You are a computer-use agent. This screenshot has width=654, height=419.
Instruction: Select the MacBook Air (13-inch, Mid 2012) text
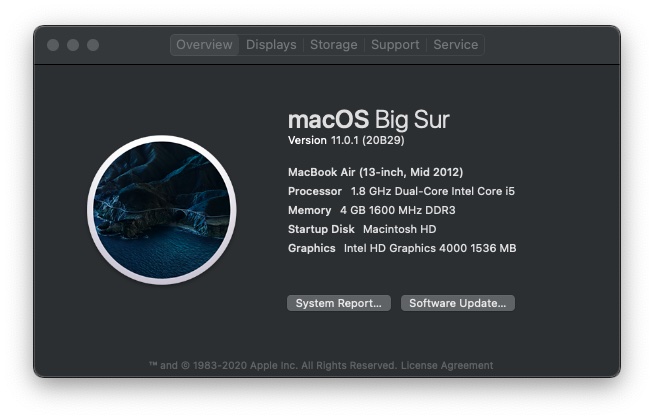coord(375,172)
